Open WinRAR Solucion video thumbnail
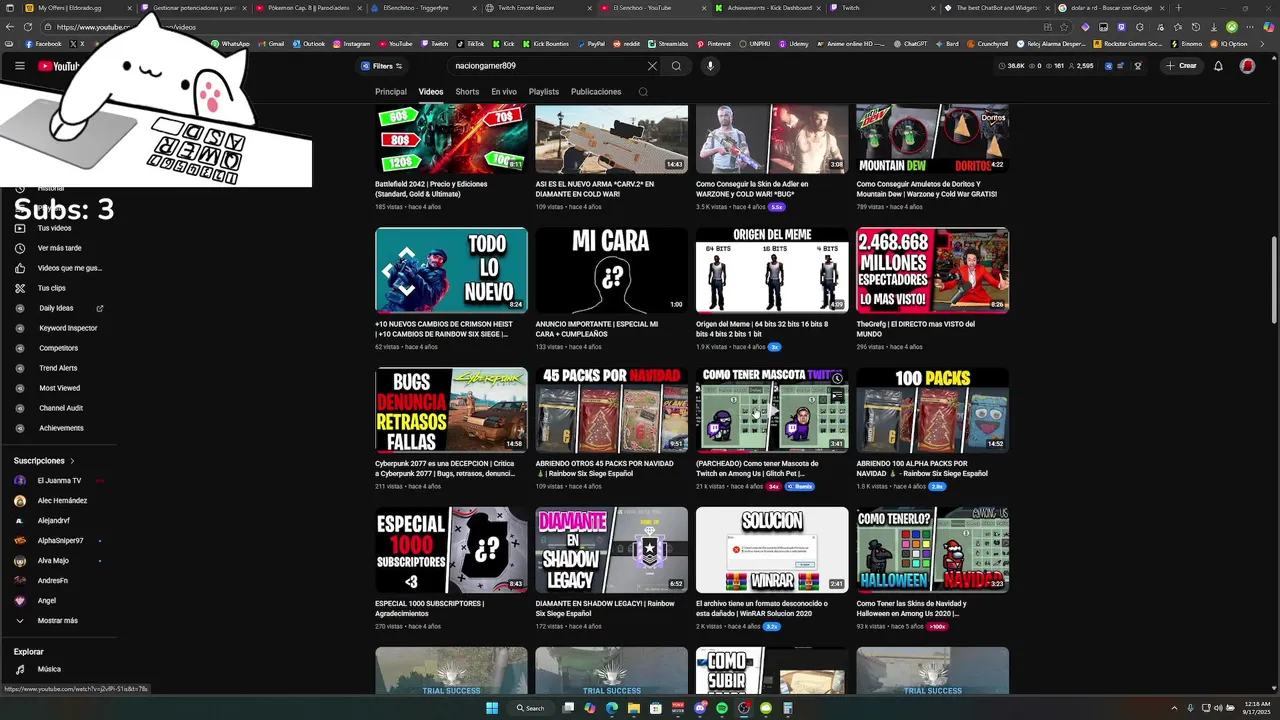1280x720 pixels. (772, 550)
